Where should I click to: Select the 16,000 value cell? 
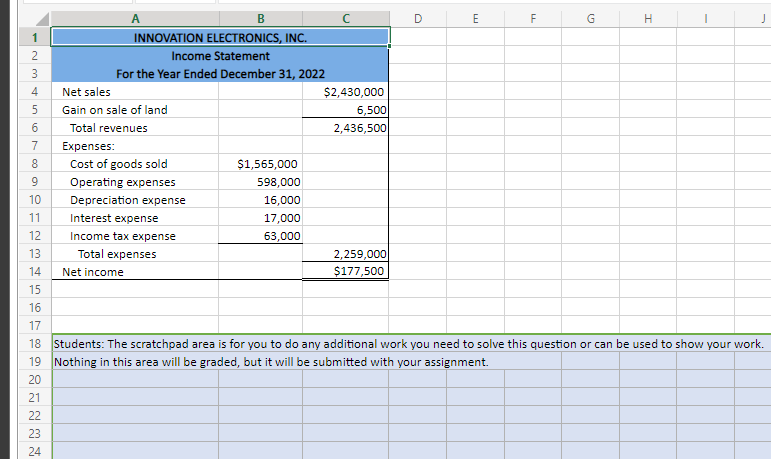(261, 200)
